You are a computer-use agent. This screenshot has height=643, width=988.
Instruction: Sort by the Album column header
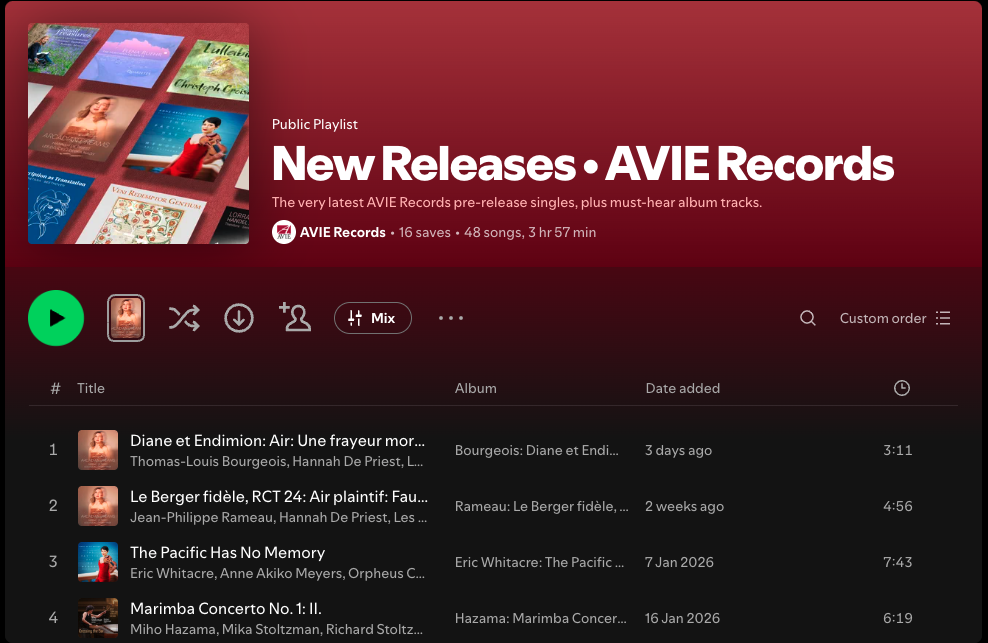pyautogui.click(x=476, y=388)
